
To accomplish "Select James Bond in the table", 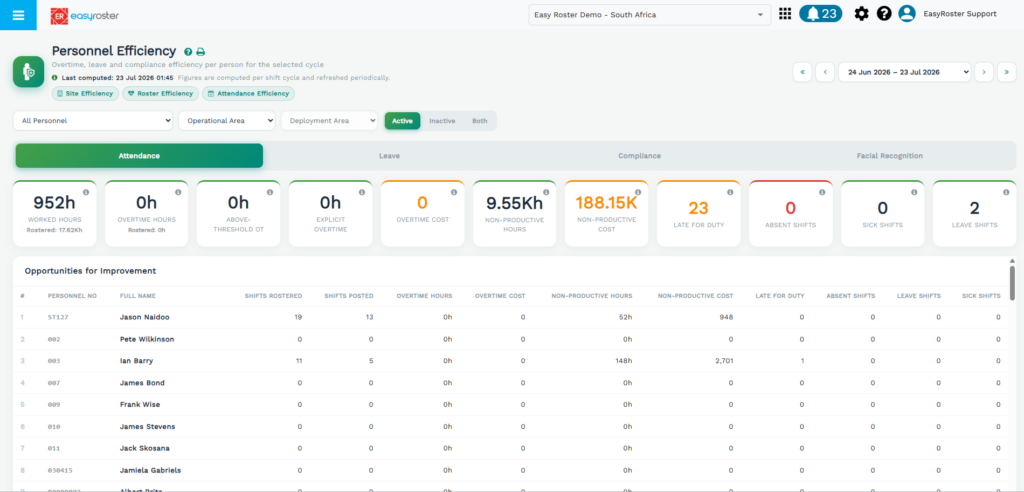I will [x=142, y=383].
